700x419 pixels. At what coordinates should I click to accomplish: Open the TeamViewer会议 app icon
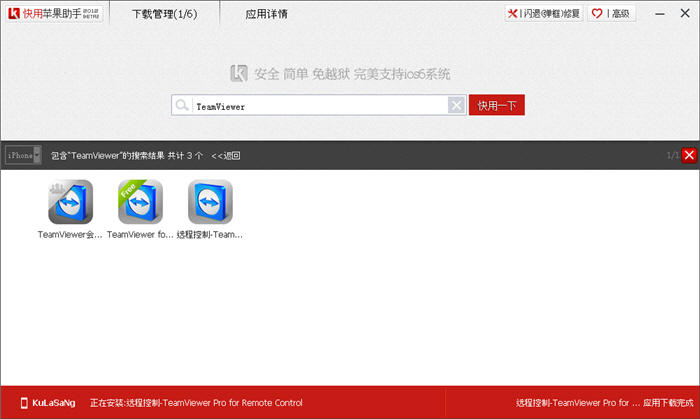pos(71,202)
